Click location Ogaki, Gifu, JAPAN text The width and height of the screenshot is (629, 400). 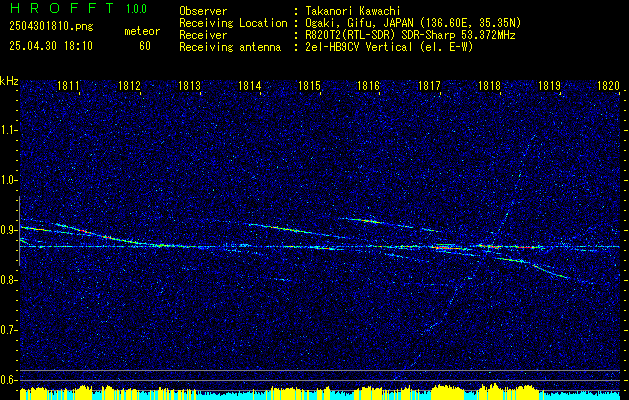coord(413,23)
